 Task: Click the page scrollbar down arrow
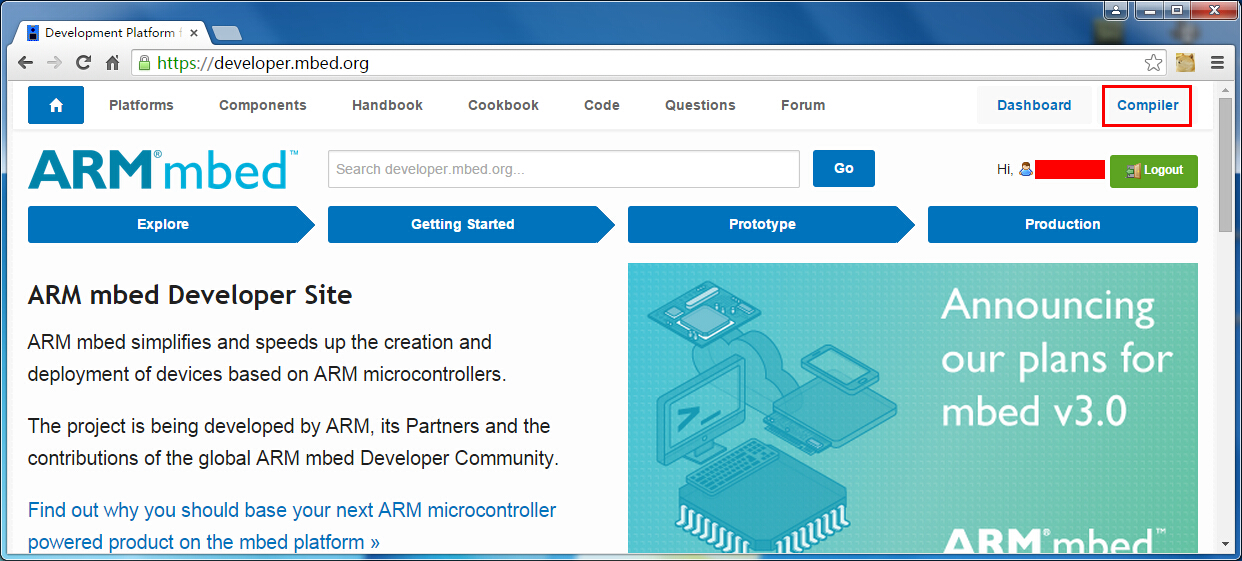pyautogui.click(x=1226, y=543)
